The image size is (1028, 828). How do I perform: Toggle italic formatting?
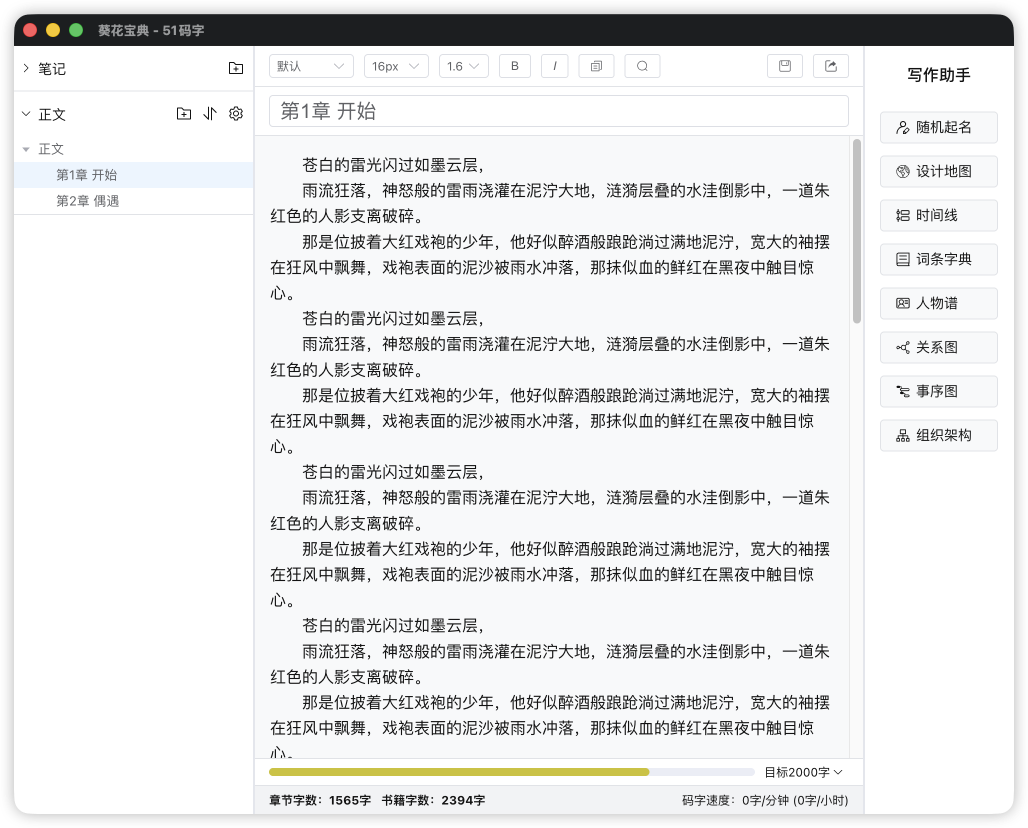554,66
